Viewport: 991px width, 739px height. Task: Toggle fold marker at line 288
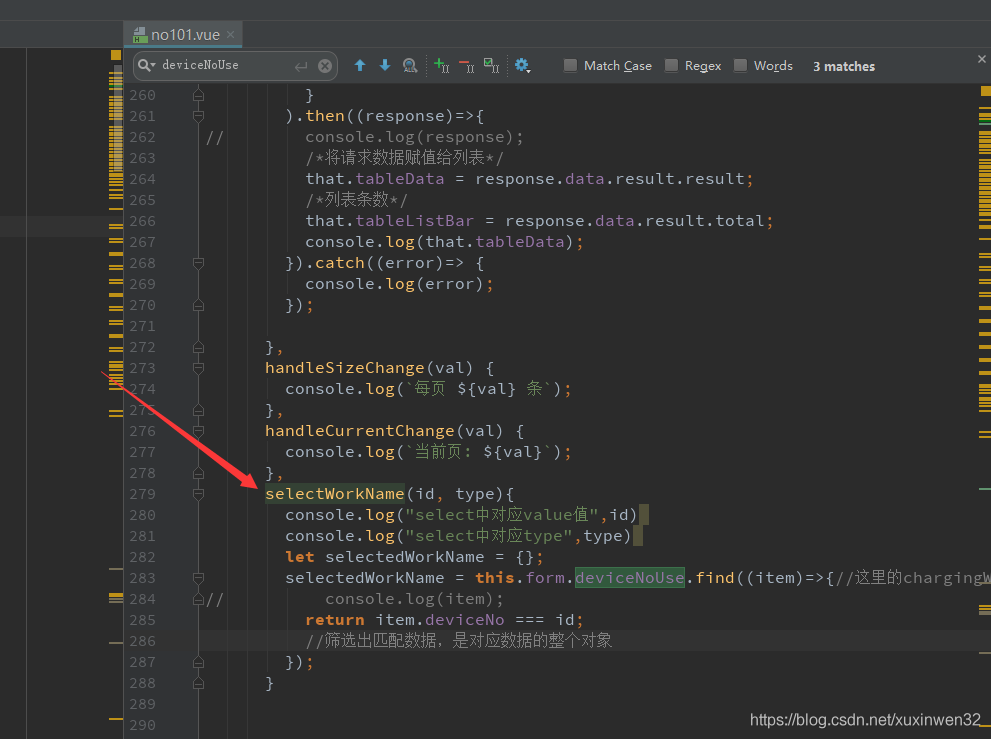[198, 683]
